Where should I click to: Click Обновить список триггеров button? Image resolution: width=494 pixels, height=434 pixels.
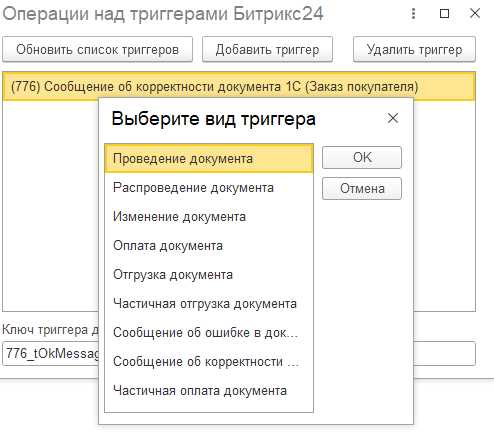pos(97,49)
